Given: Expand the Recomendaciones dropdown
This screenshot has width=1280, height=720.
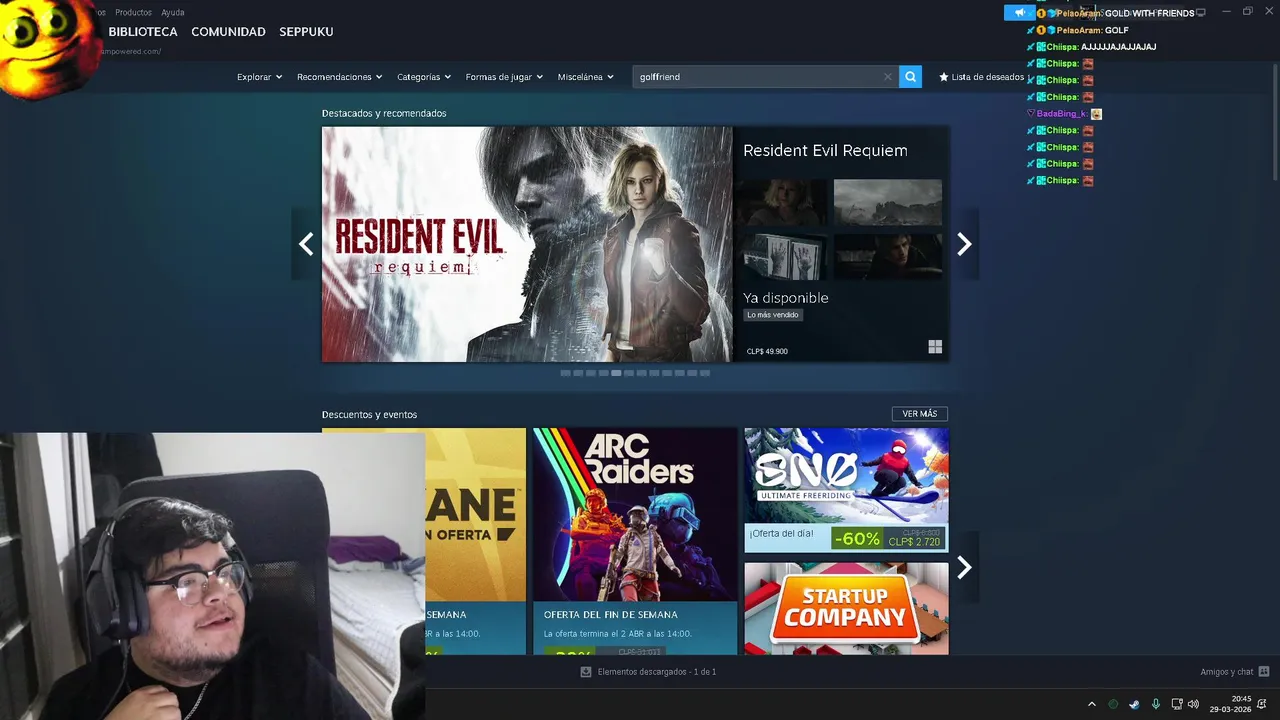Looking at the screenshot, I should tap(340, 77).
